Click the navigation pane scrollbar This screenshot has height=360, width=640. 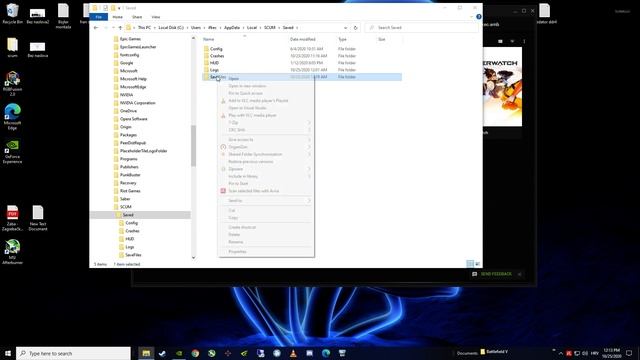[x=193, y=146]
